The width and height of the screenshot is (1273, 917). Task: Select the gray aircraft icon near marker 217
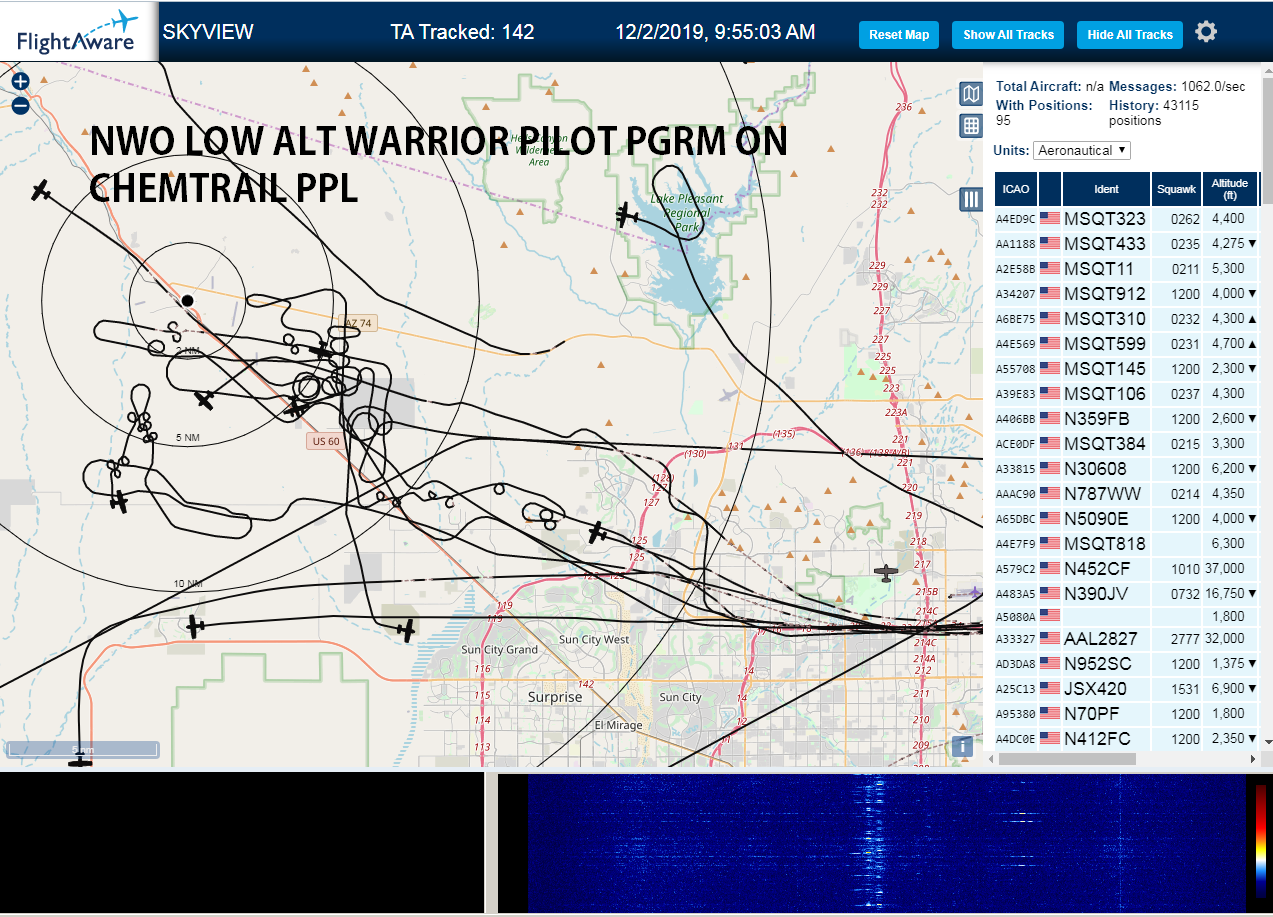885,573
